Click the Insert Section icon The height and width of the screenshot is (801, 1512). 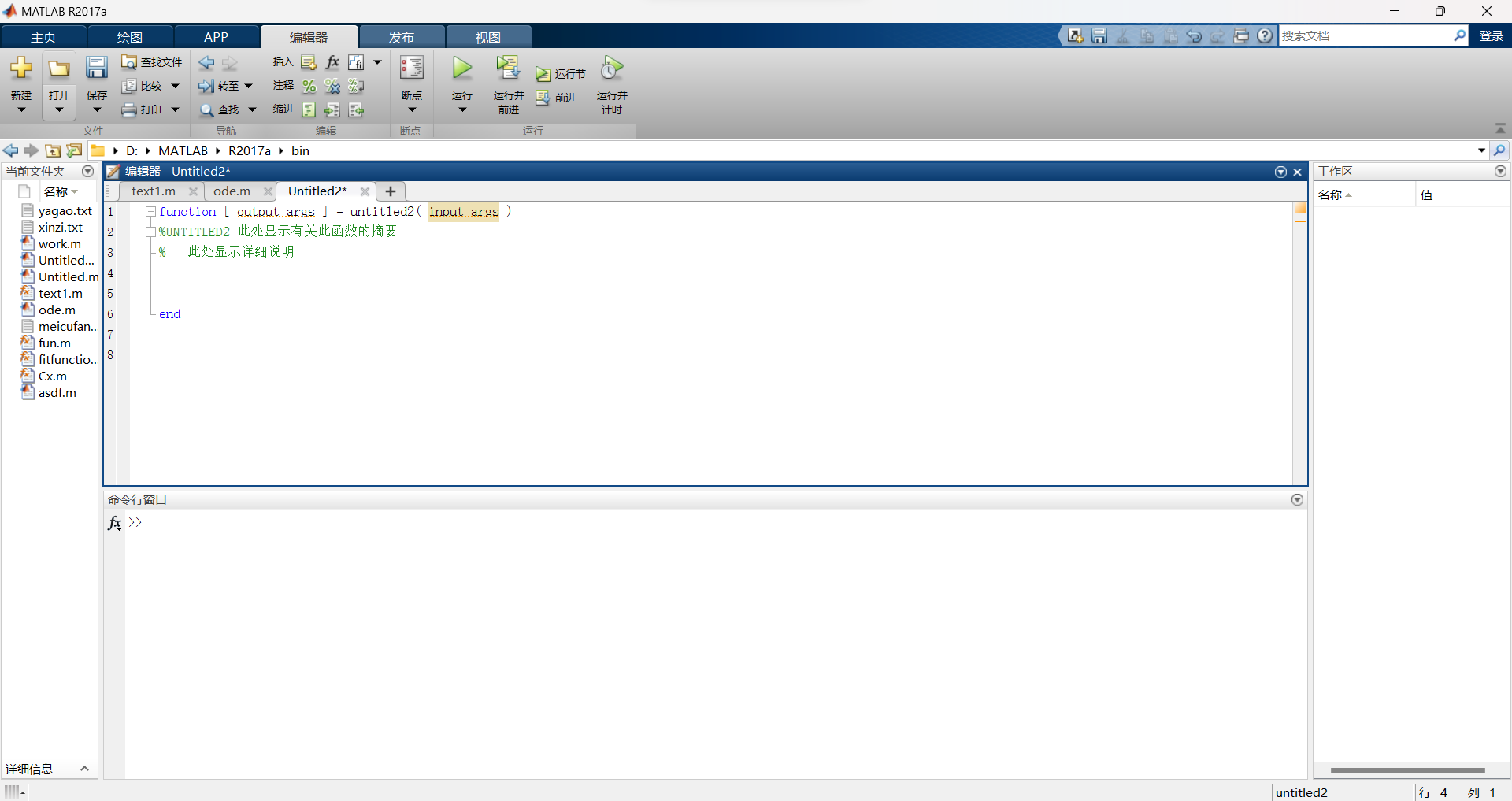pyautogui.click(x=309, y=62)
